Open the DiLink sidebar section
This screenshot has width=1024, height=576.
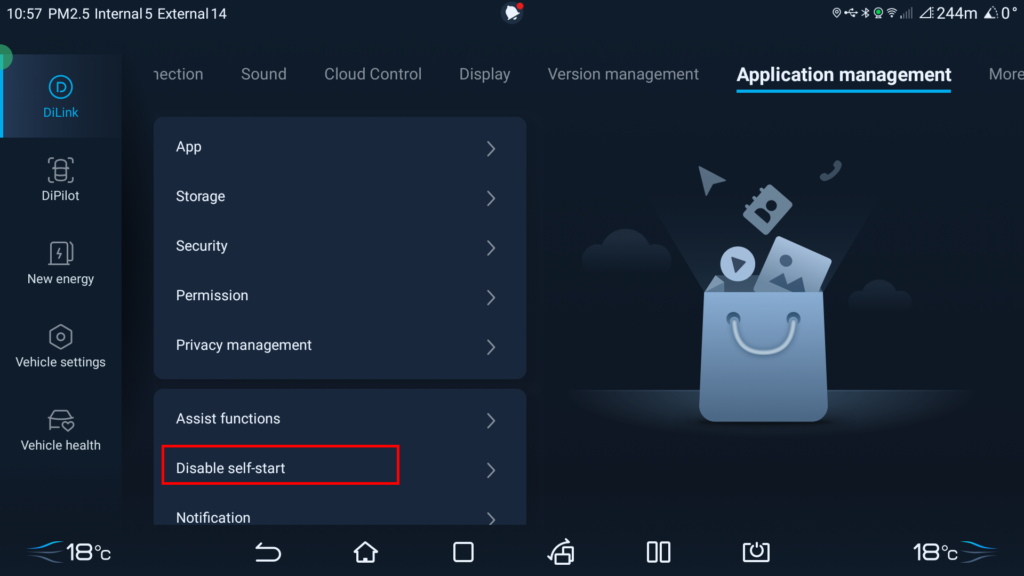tap(61, 97)
